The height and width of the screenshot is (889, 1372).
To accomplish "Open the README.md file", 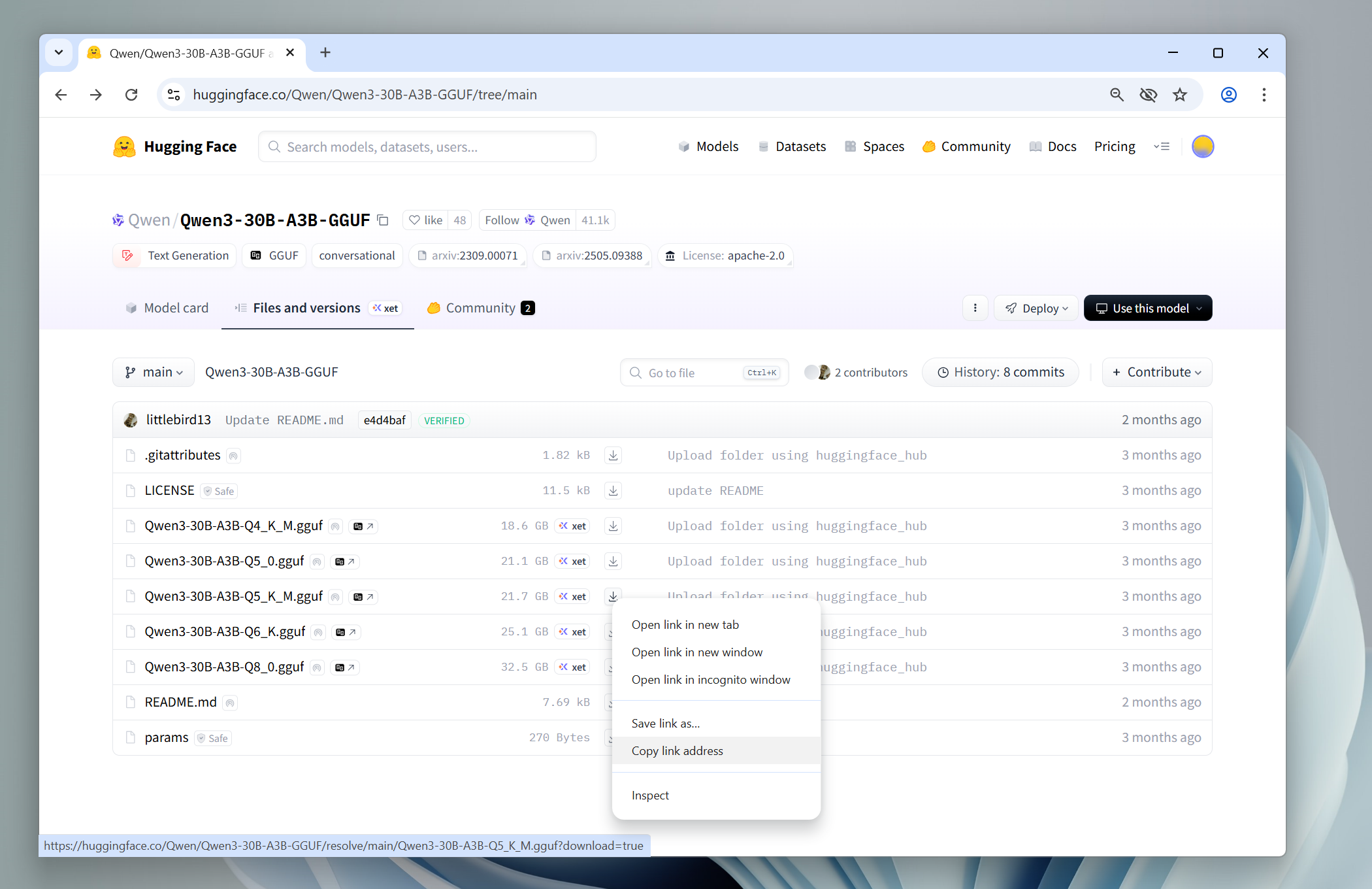I will click(181, 703).
